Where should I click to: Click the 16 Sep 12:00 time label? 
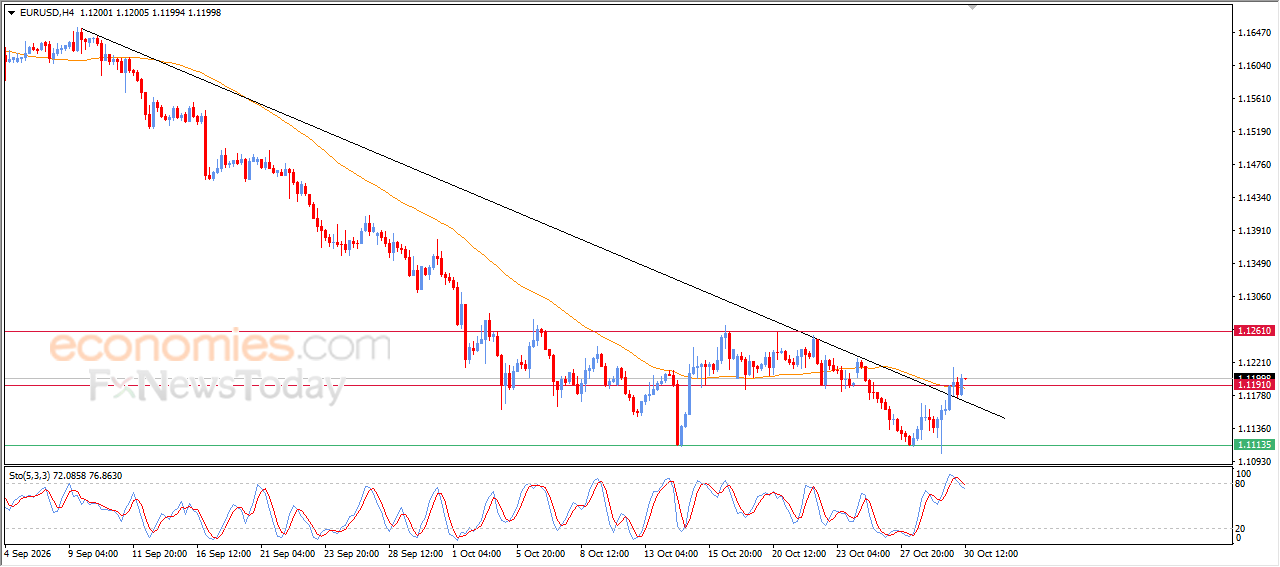tap(222, 552)
